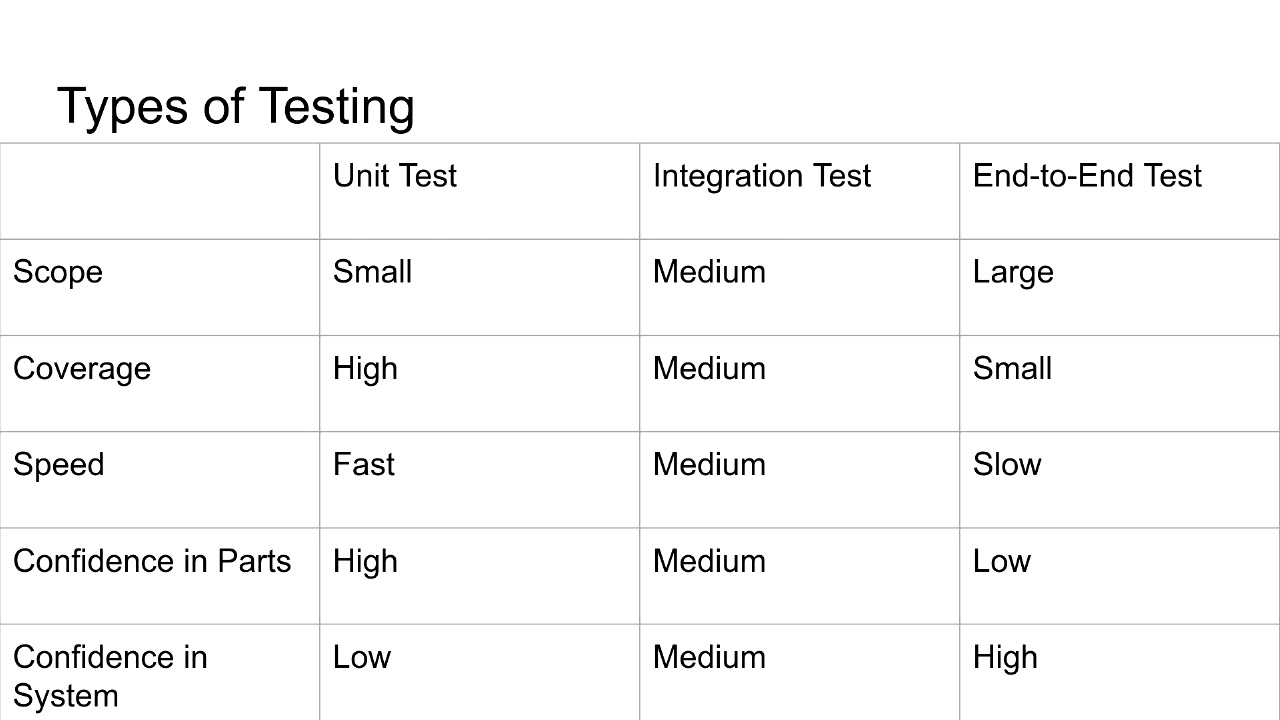This screenshot has height=720, width=1280.
Task: Click the Unit Test coverage cell "High"
Action: pyautogui.click(x=365, y=369)
